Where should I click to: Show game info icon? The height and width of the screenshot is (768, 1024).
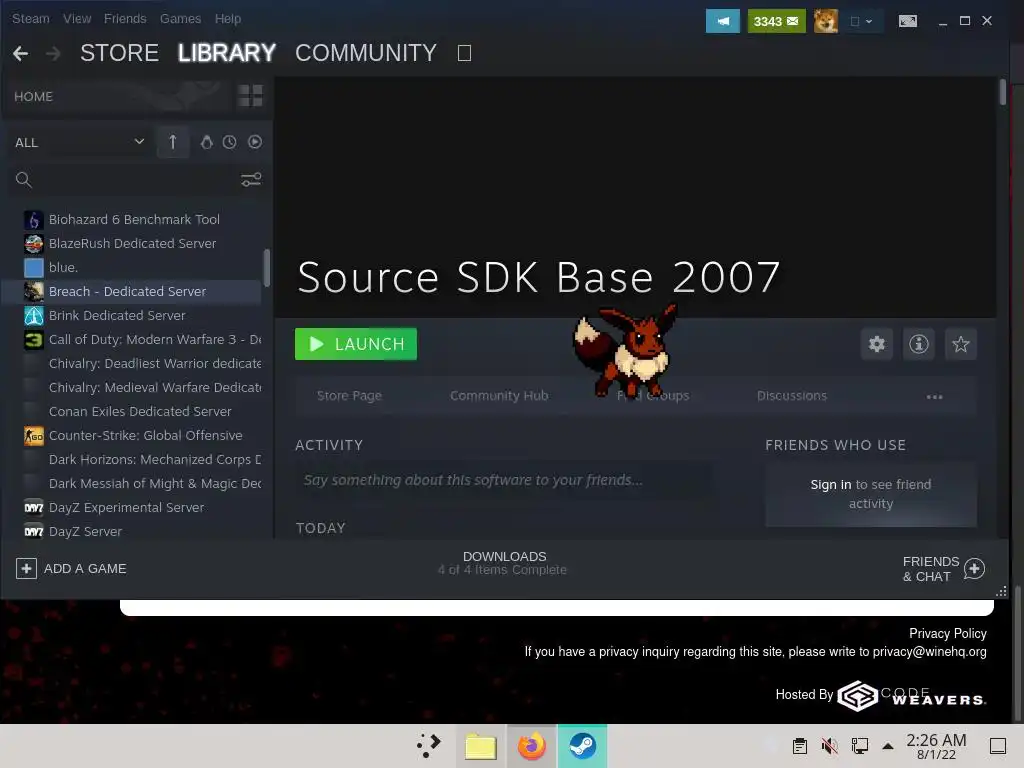(x=919, y=344)
